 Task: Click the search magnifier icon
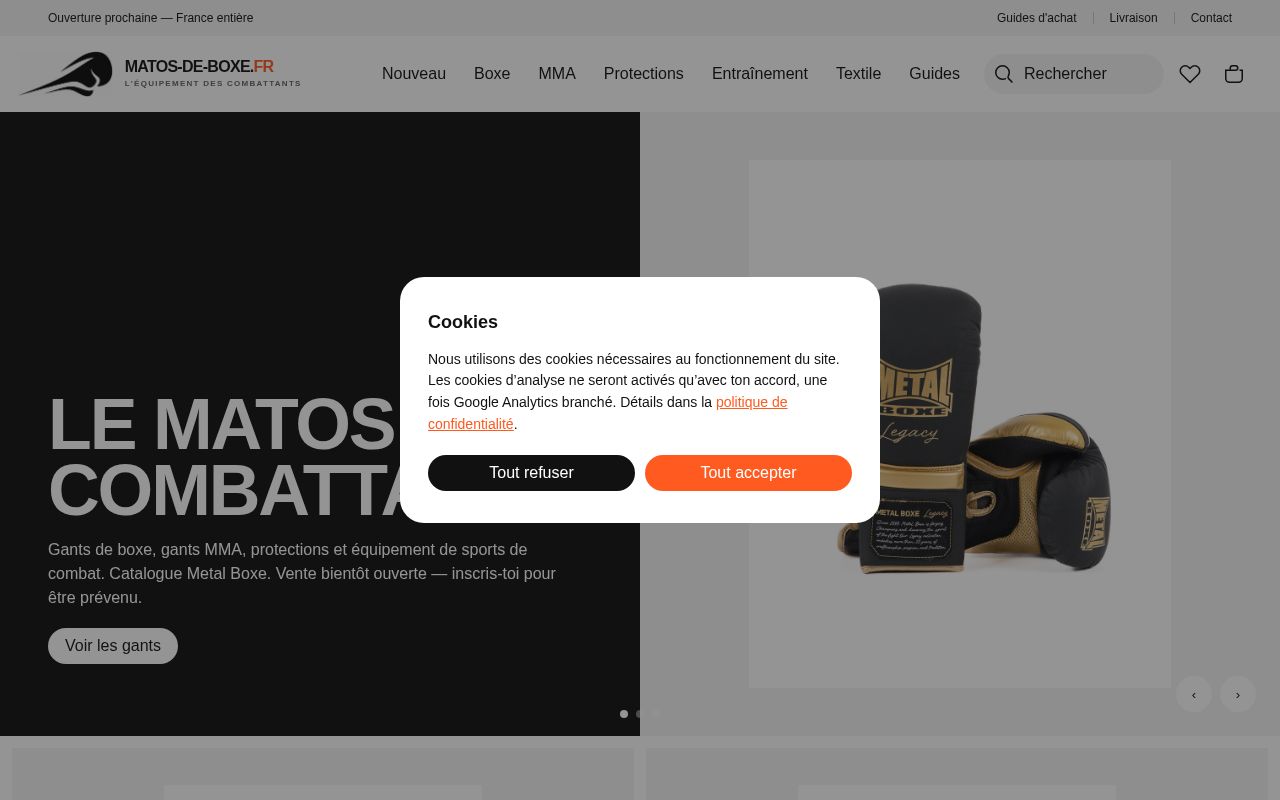coord(1004,74)
